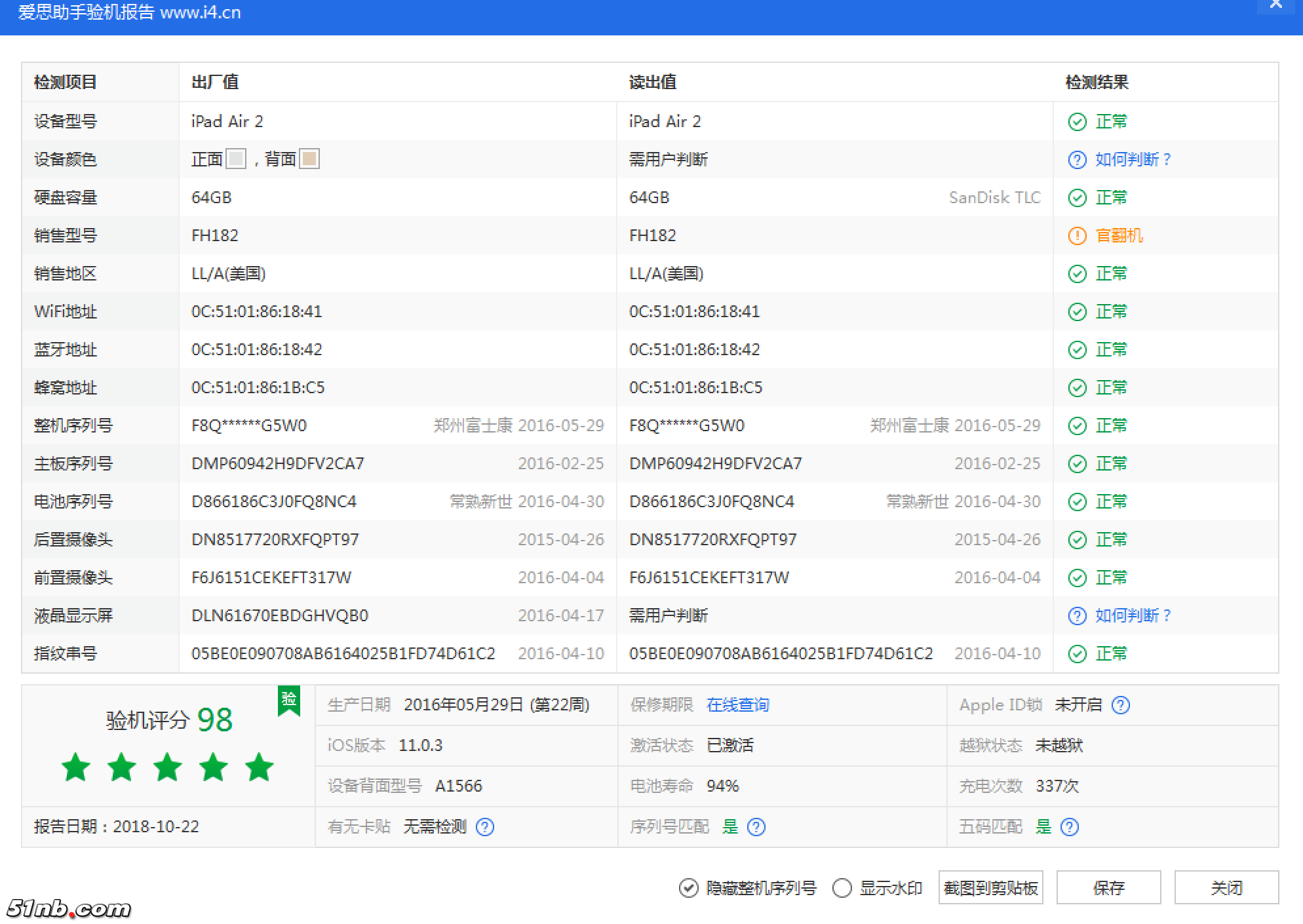
Task: Enable the 隐藏整机序列号 checkbox
Action: [x=687, y=888]
